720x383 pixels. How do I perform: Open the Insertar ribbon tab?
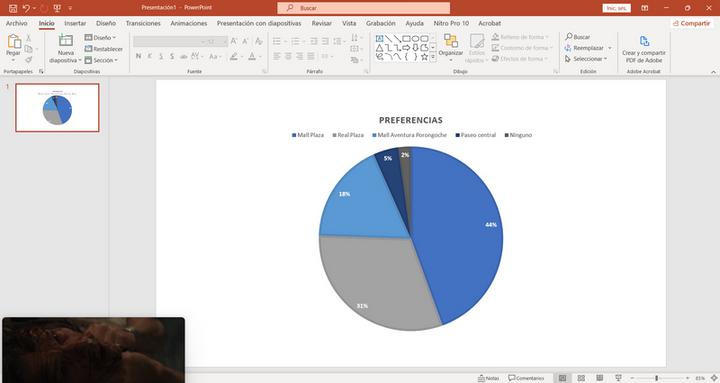75,23
